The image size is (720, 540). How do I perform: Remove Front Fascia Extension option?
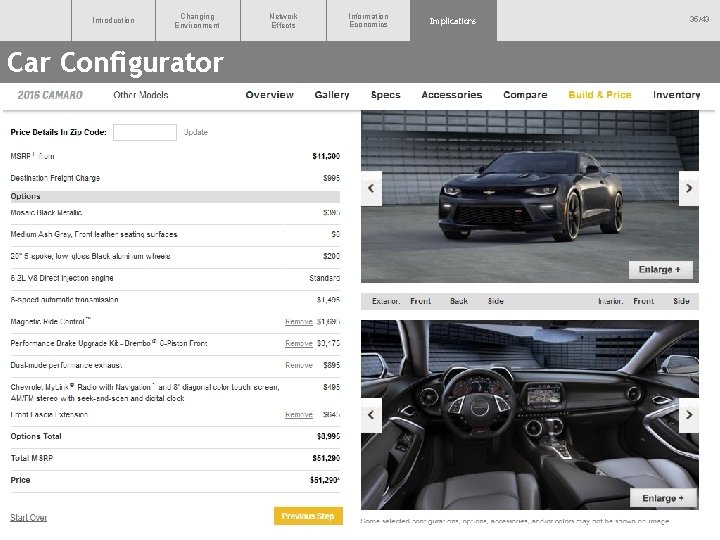click(x=299, y=415)
